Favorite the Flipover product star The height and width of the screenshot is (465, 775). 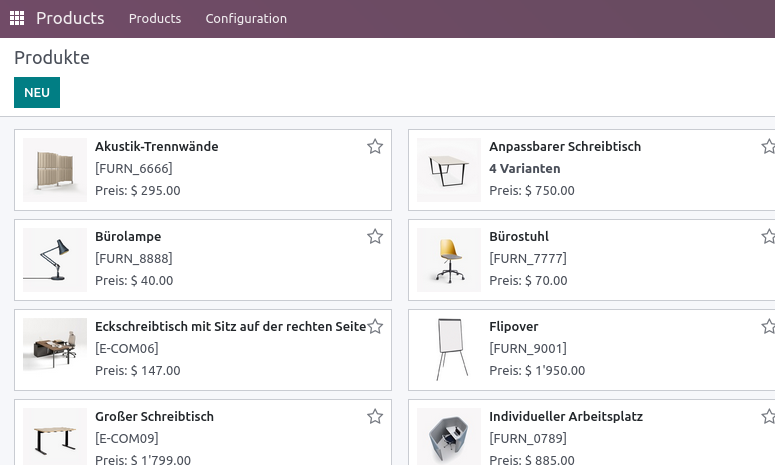[x=769, y=327]
